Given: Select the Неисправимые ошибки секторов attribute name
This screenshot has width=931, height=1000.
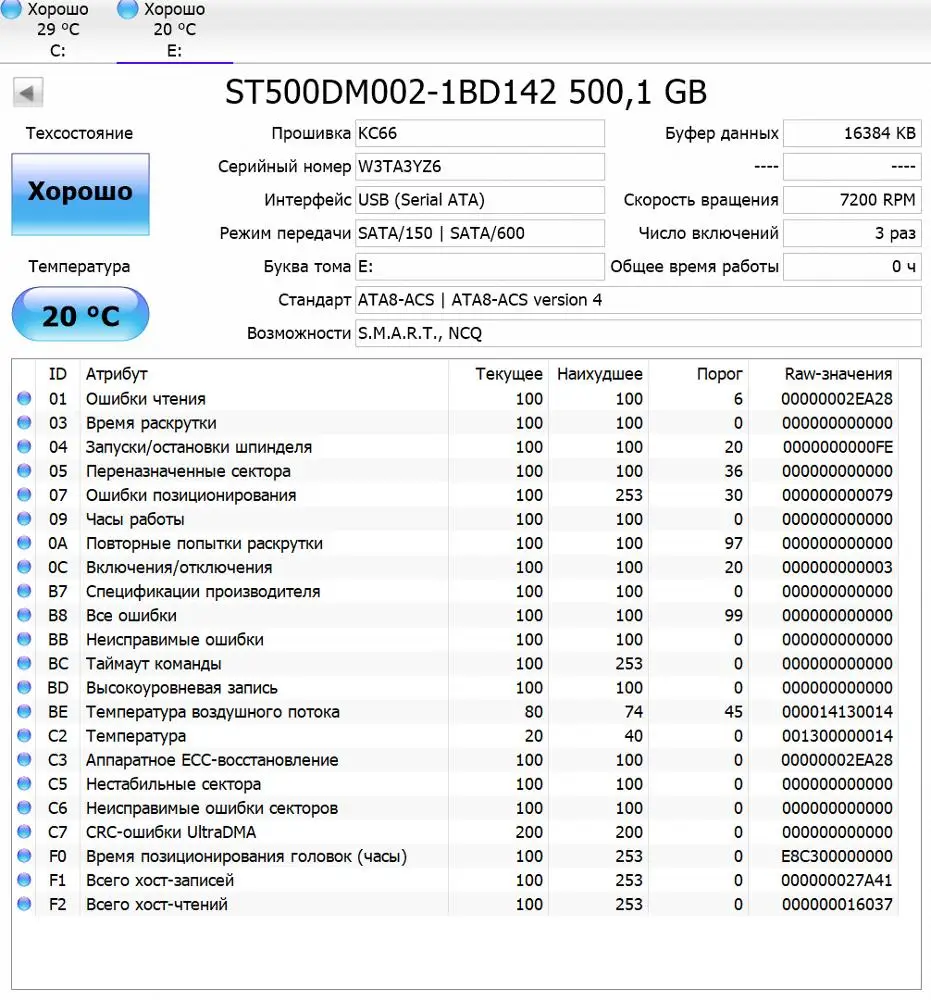Looking at the screenshot, I should tap(212, 808).
